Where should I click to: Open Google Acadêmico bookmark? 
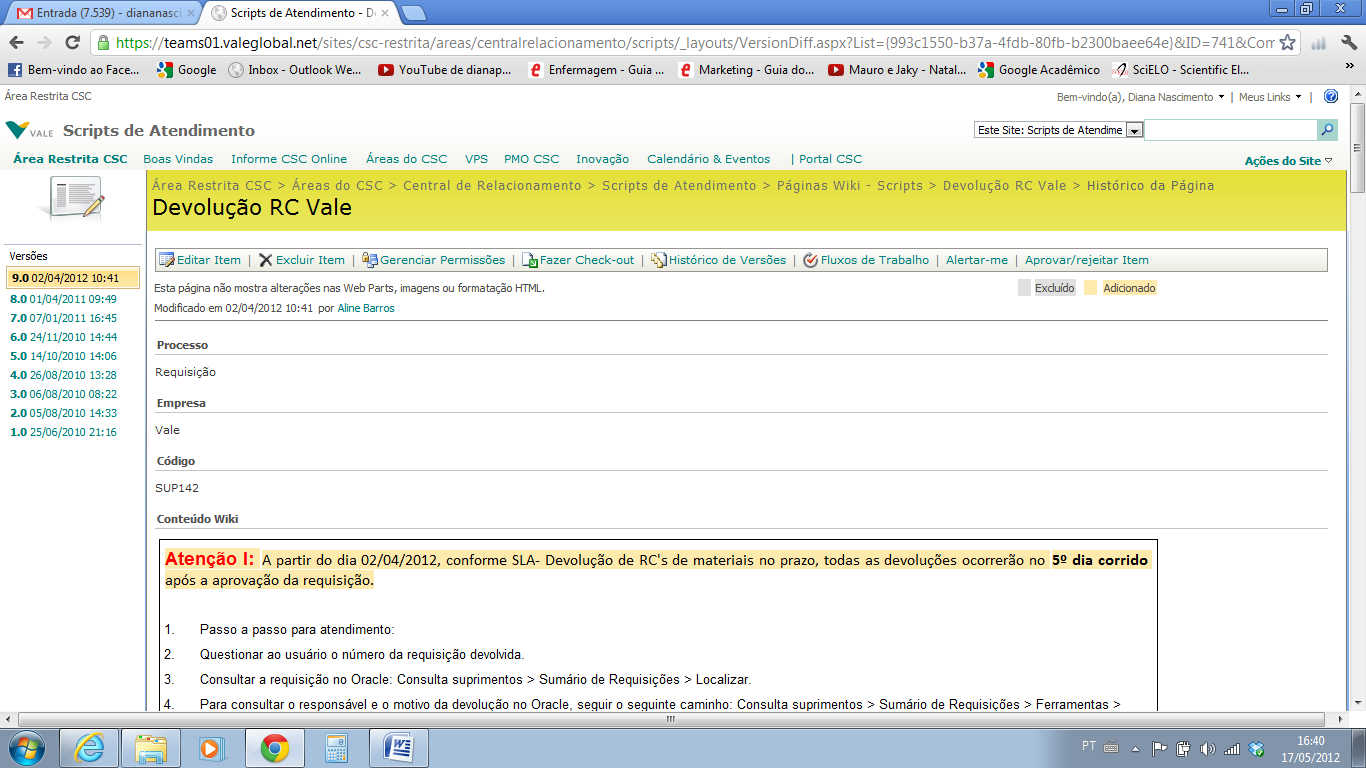click(x=1039, y=70)
